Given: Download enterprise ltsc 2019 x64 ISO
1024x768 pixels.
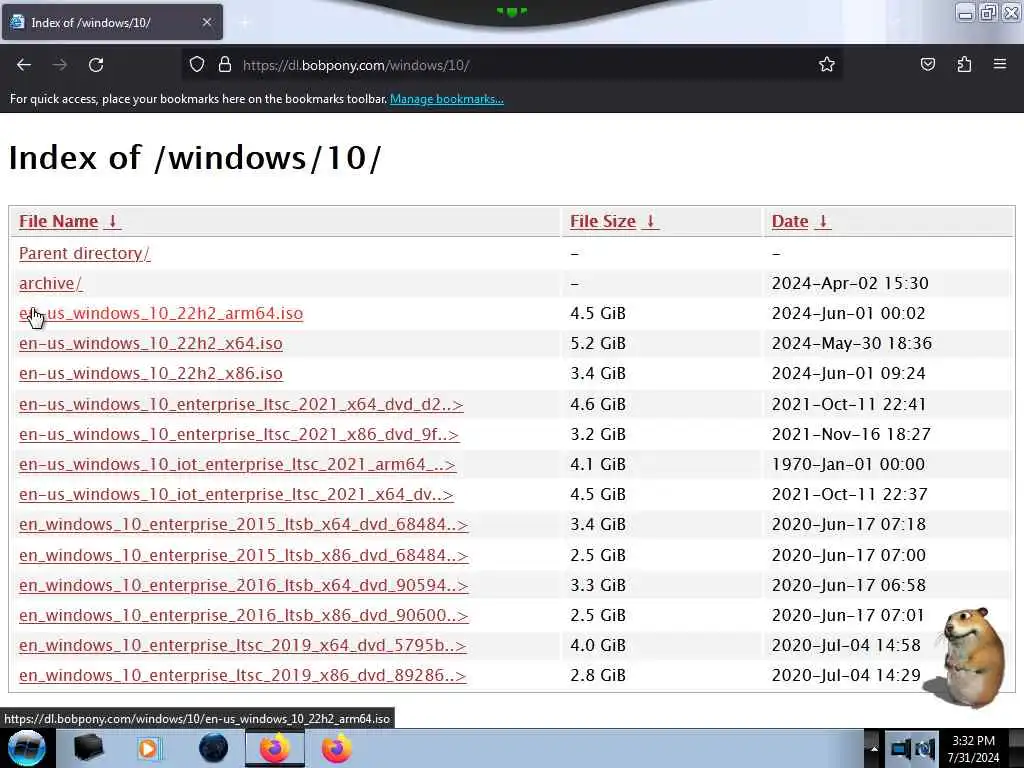Looking at the screenshot, I should (x=242, y=645).
